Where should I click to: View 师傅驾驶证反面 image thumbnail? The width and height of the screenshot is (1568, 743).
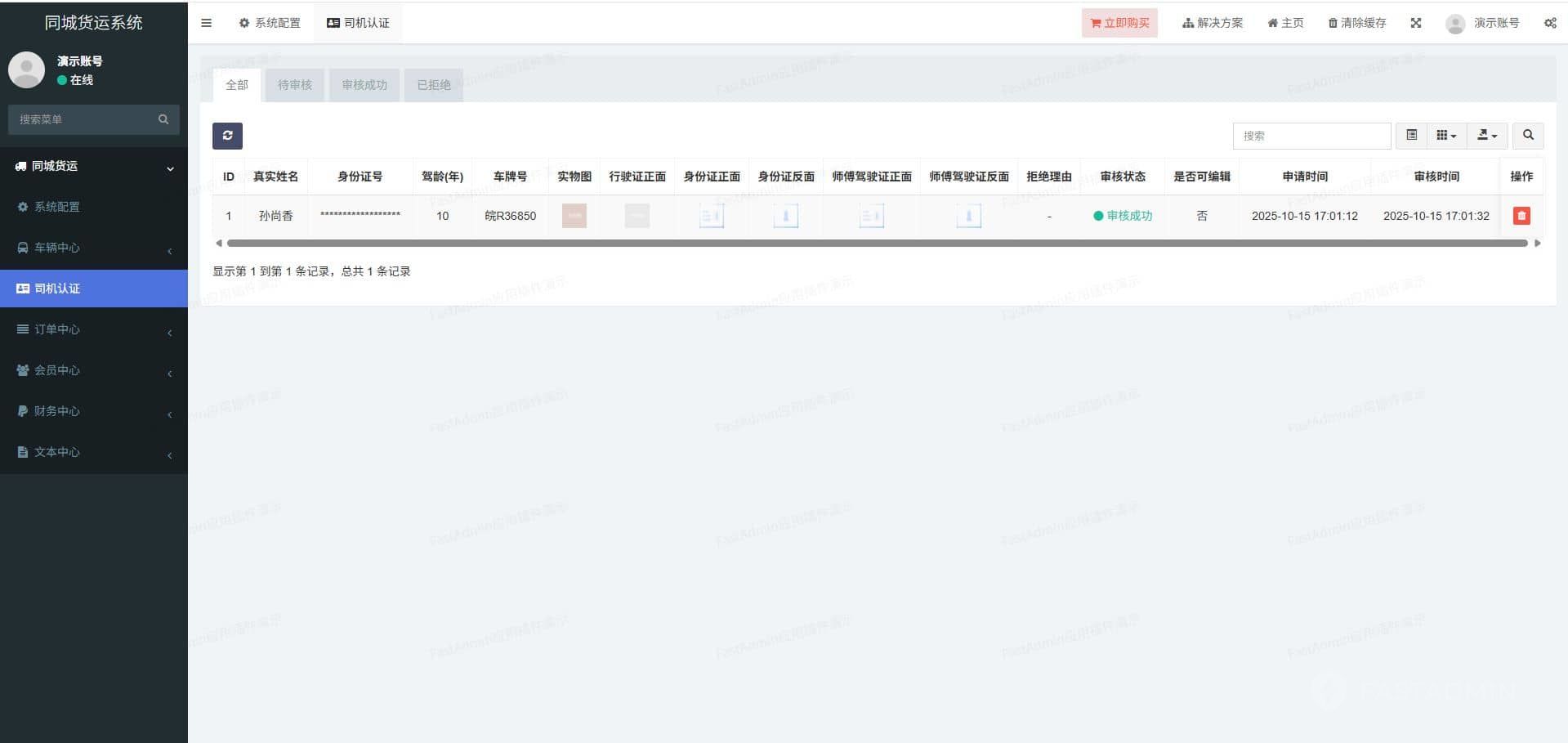click(x=969, y=216)
